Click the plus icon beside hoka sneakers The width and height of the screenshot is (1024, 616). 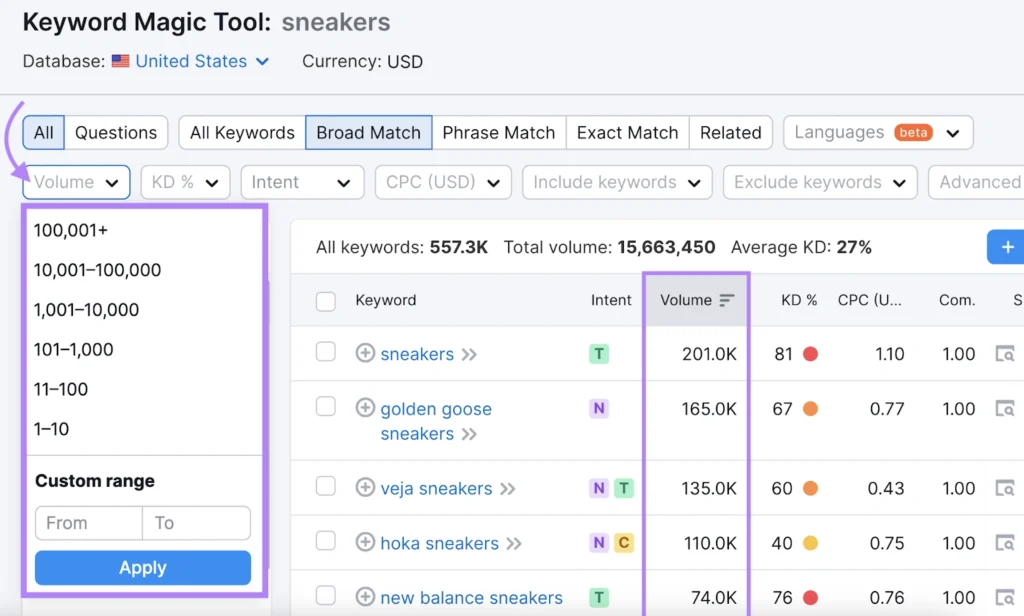[365, 542]
